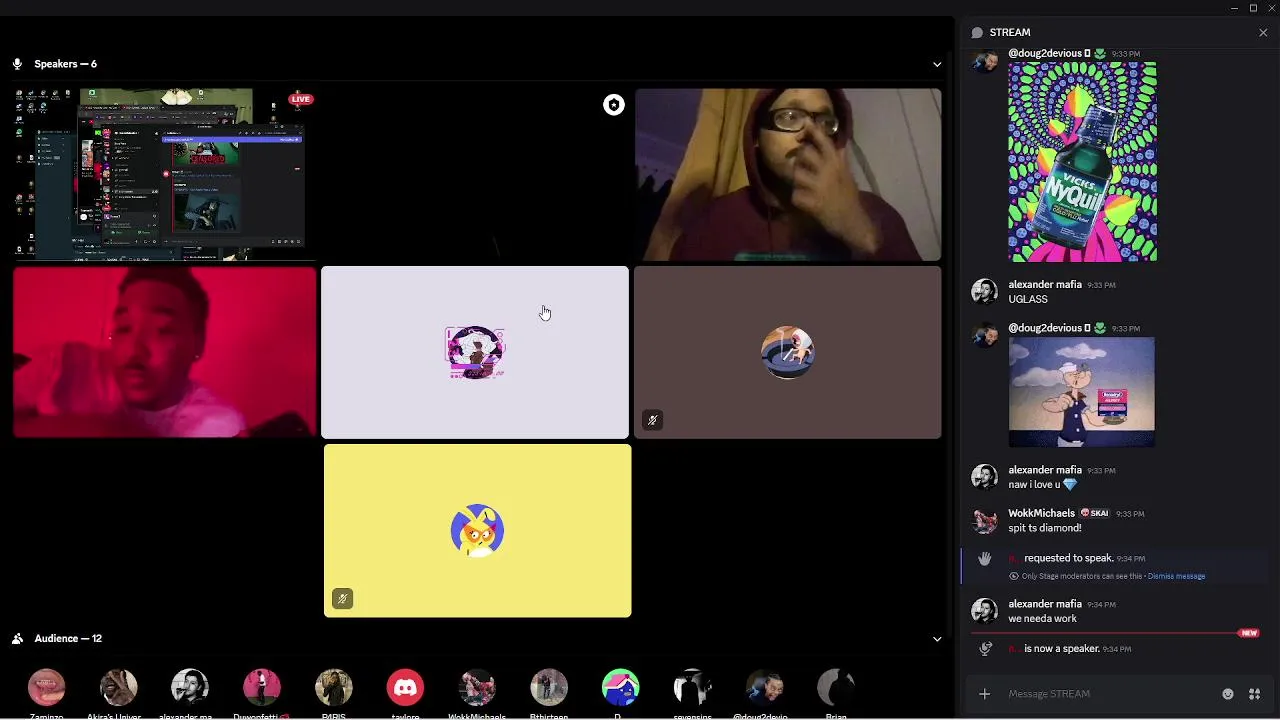This screenshot has height=720, width=1280.
Task: Click the SKAI server tag badge
Action: pos(1095,514)
